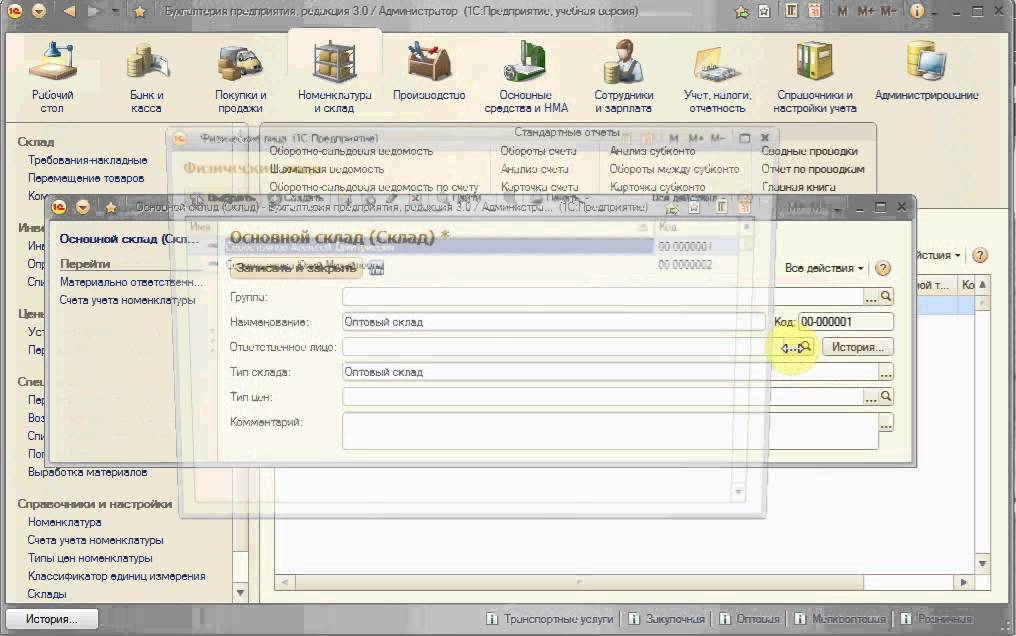Image resolution: width=1016 pixels, height=636 pixels.
Task: Open the Склады link in the sidebar
Action: [47, 594]
